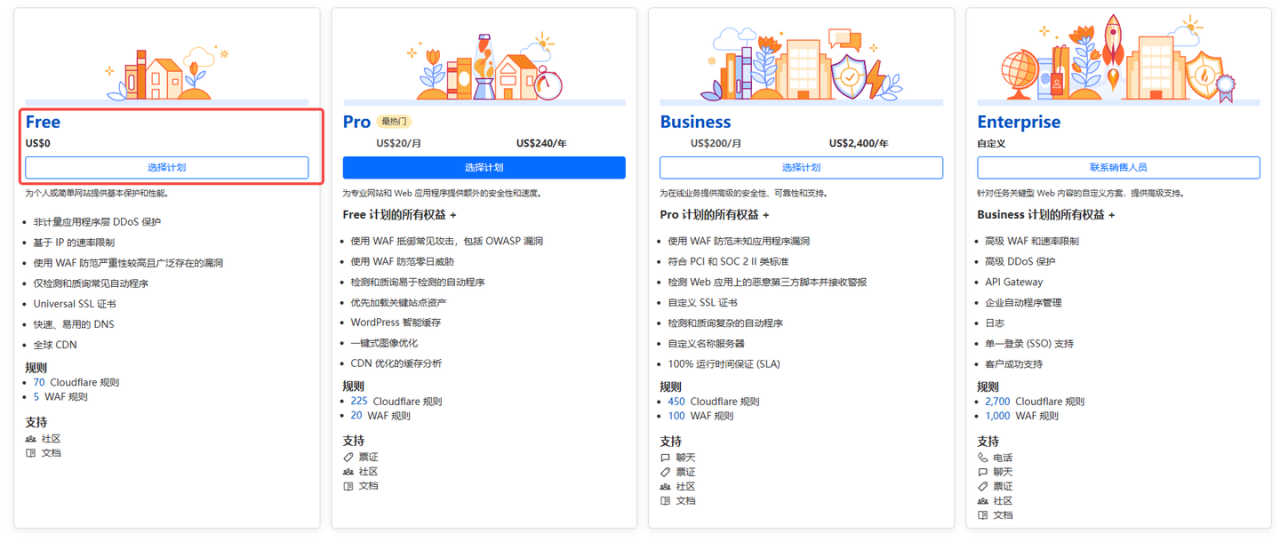Click the phone icon under Enterprise plan support
Screen dimensions: 1280x558
tap(983, 456)
